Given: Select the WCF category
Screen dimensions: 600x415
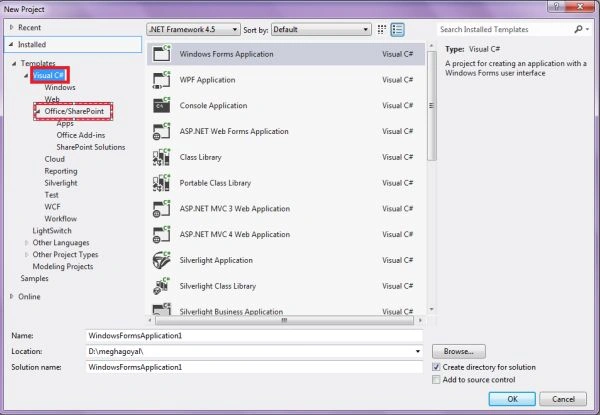Looking at the screenshot, I should pyautogui.click(x=52, y=207).
